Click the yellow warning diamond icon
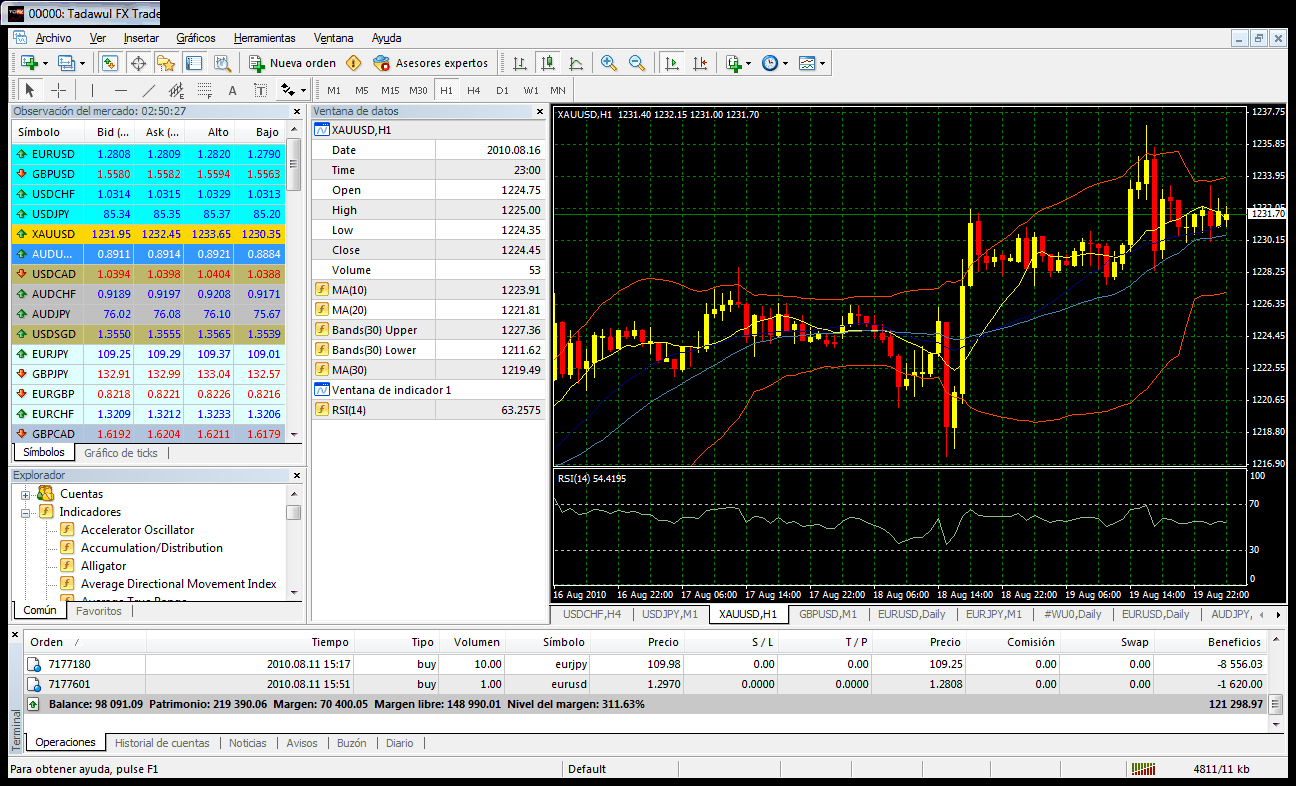The height and width of the screenshot is (786, 1296). tap(354, 63)
